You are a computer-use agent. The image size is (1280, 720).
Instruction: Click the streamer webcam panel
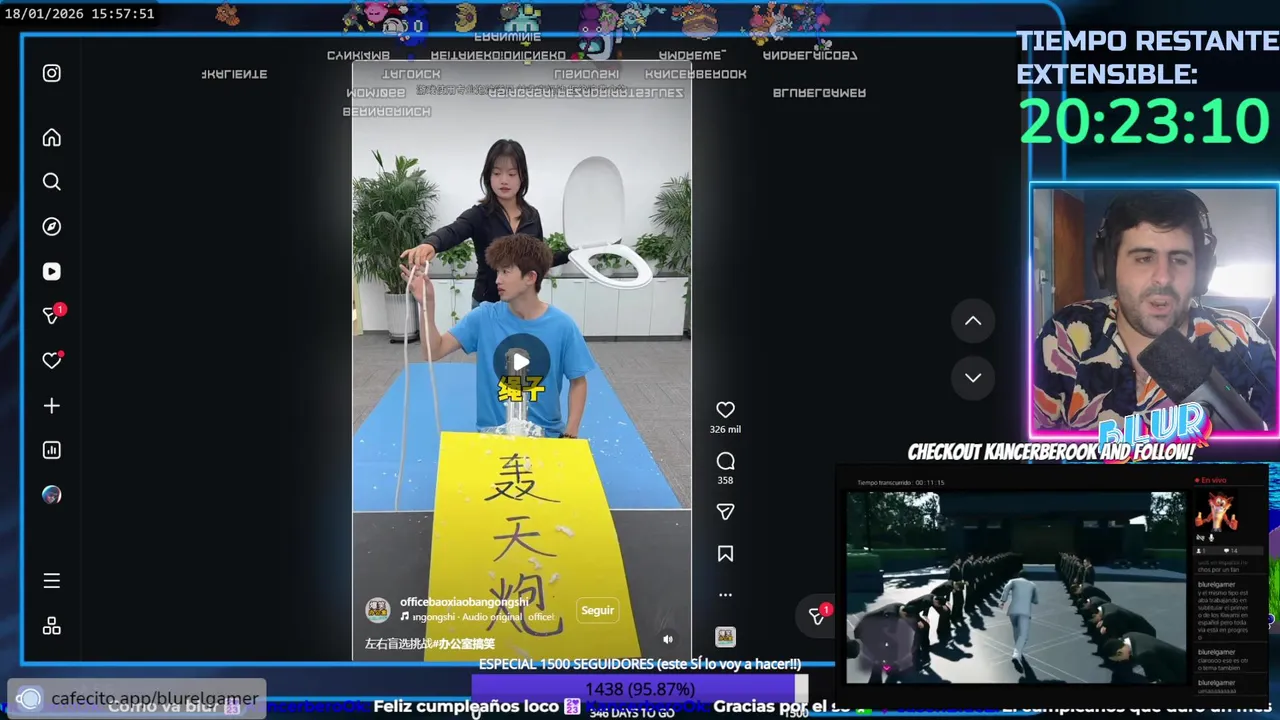click(1154, 311)
